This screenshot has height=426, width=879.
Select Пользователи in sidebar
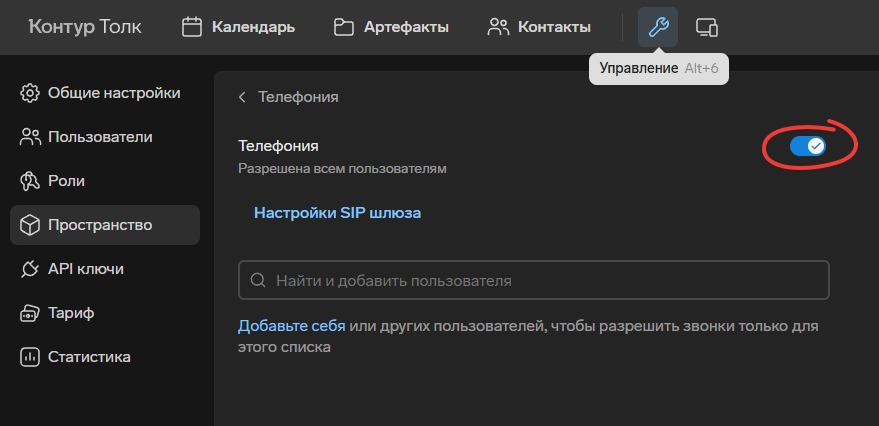tap(105, 137)
